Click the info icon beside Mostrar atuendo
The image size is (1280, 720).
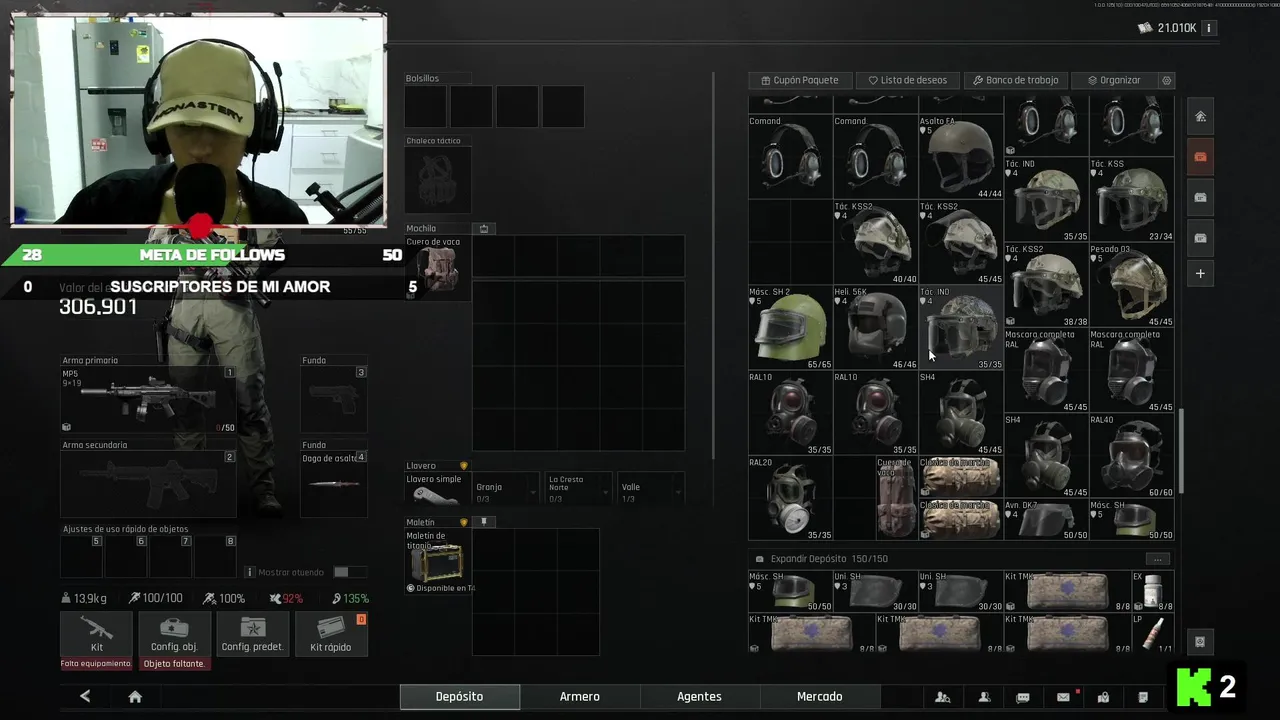pyautogui.click(x=250, y=572)
